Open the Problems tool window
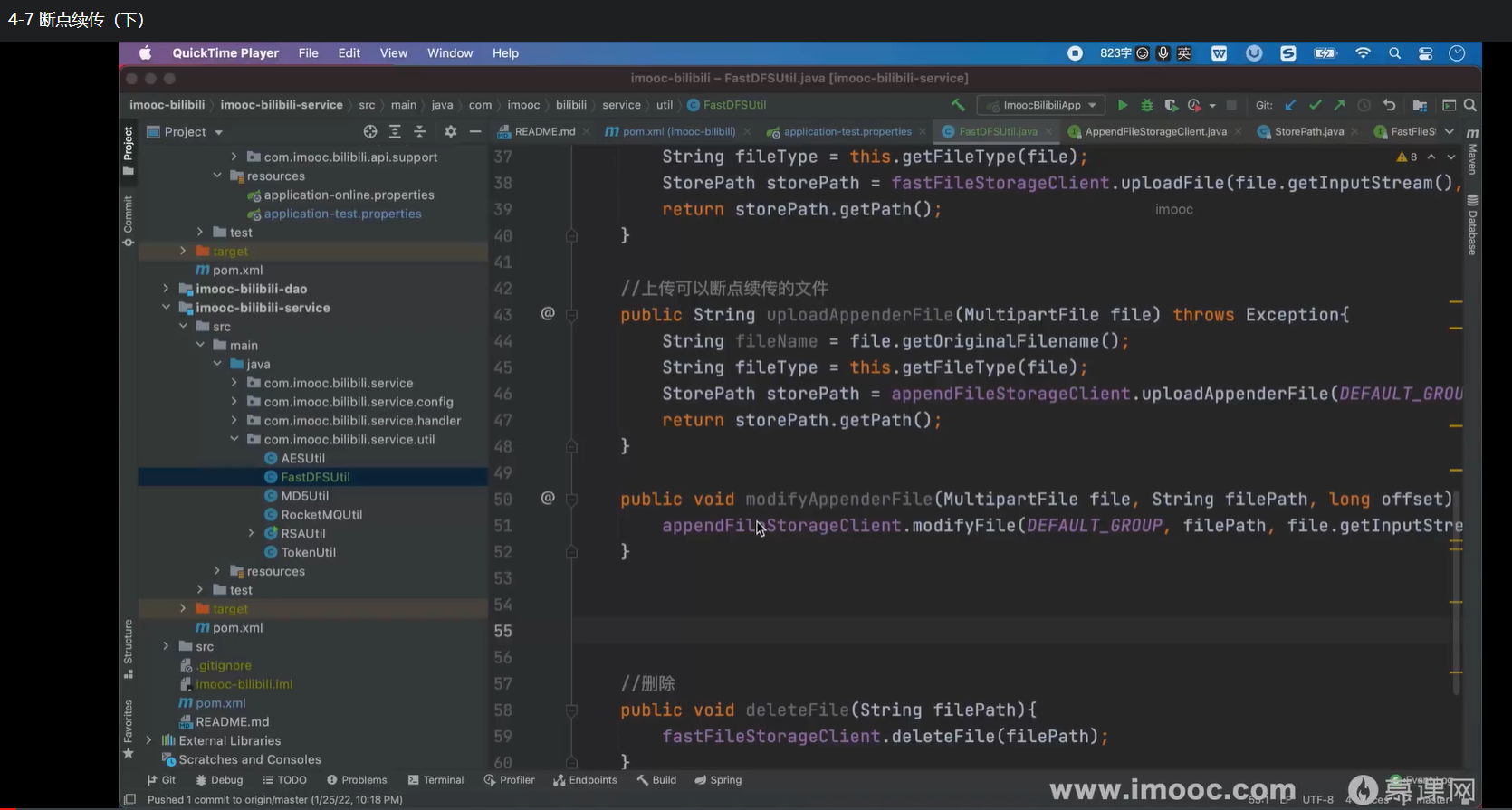Screen dimensions: 1512x810 [357, 779]
